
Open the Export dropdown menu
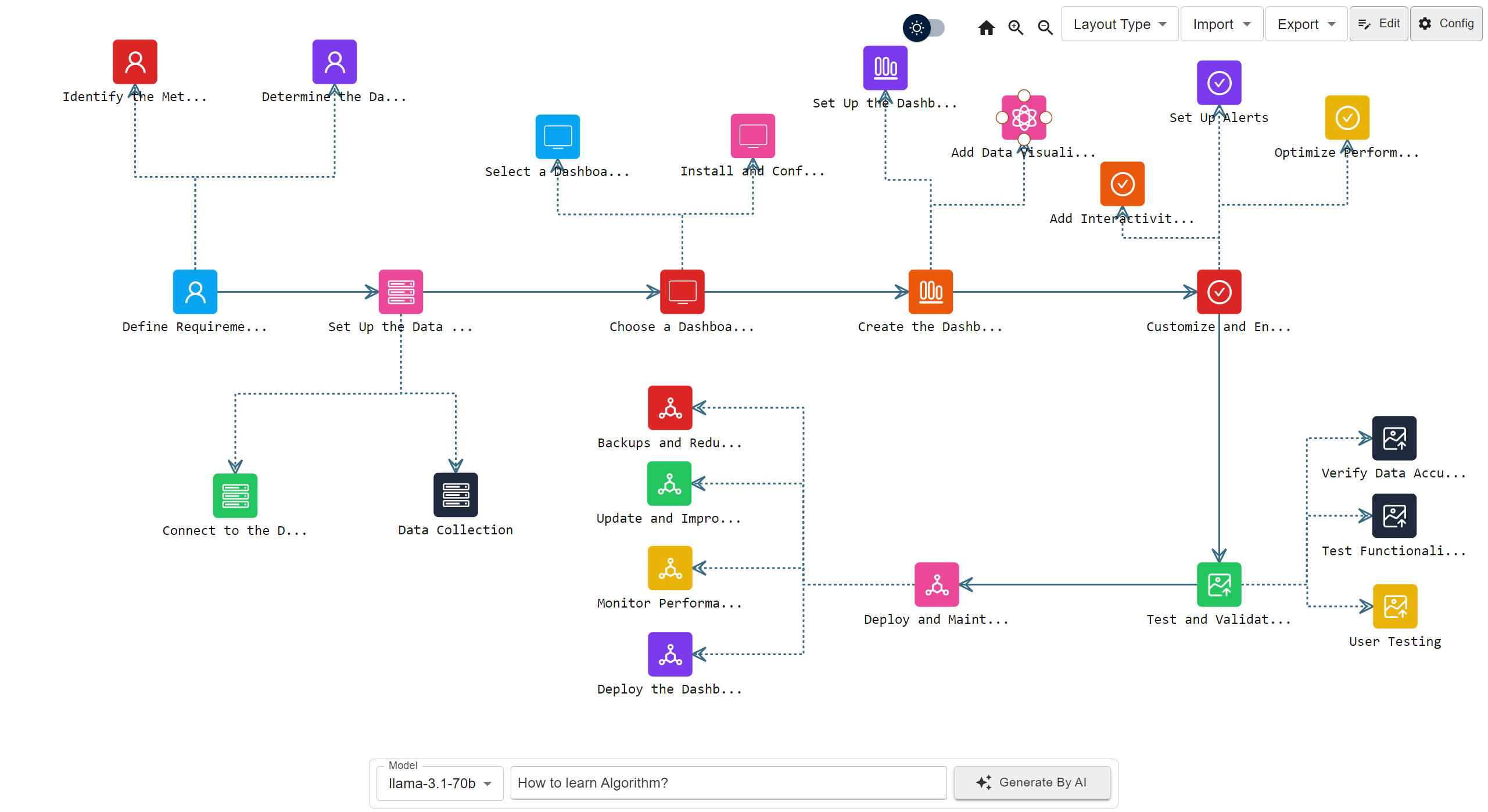tap(1306, 24)
